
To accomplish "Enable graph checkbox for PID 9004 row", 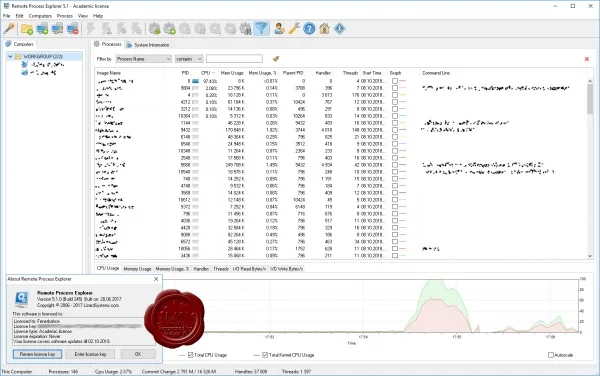I will pyautogui.click(x=395, y=88).
